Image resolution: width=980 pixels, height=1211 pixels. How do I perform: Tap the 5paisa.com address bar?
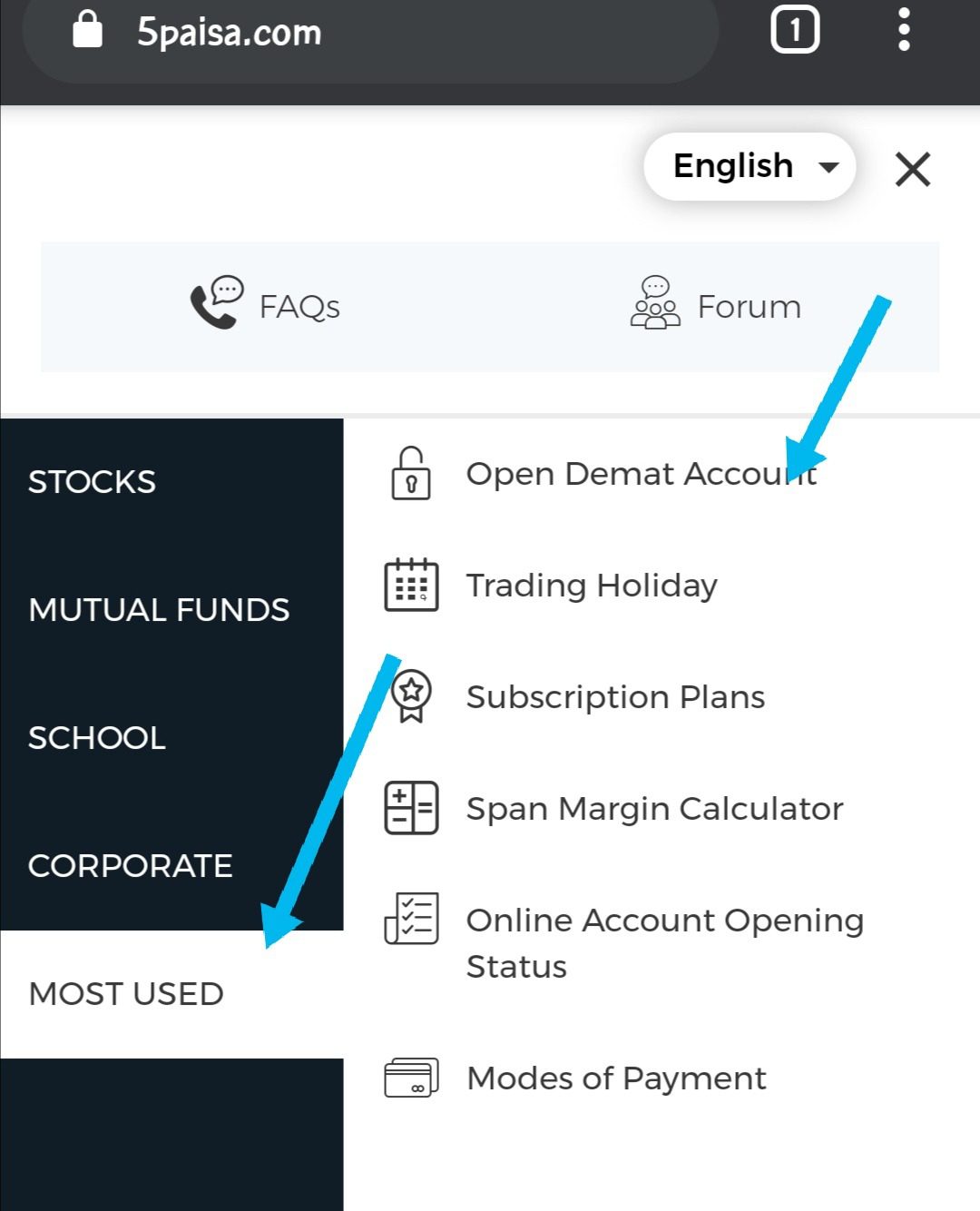point(363,33)
